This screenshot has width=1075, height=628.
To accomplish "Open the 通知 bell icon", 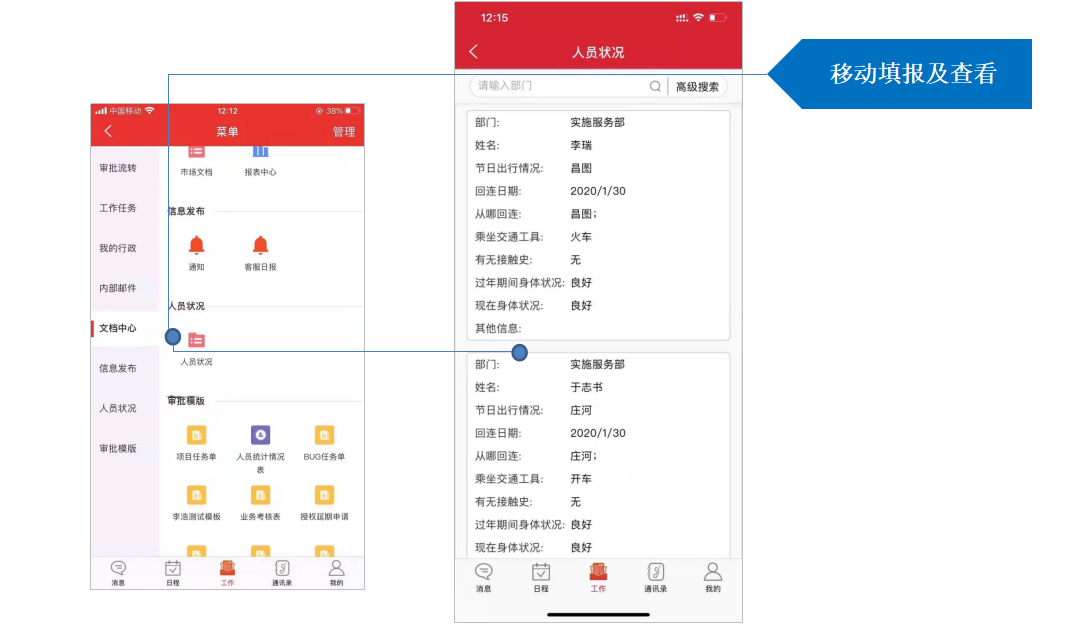I will coord(196,246).
